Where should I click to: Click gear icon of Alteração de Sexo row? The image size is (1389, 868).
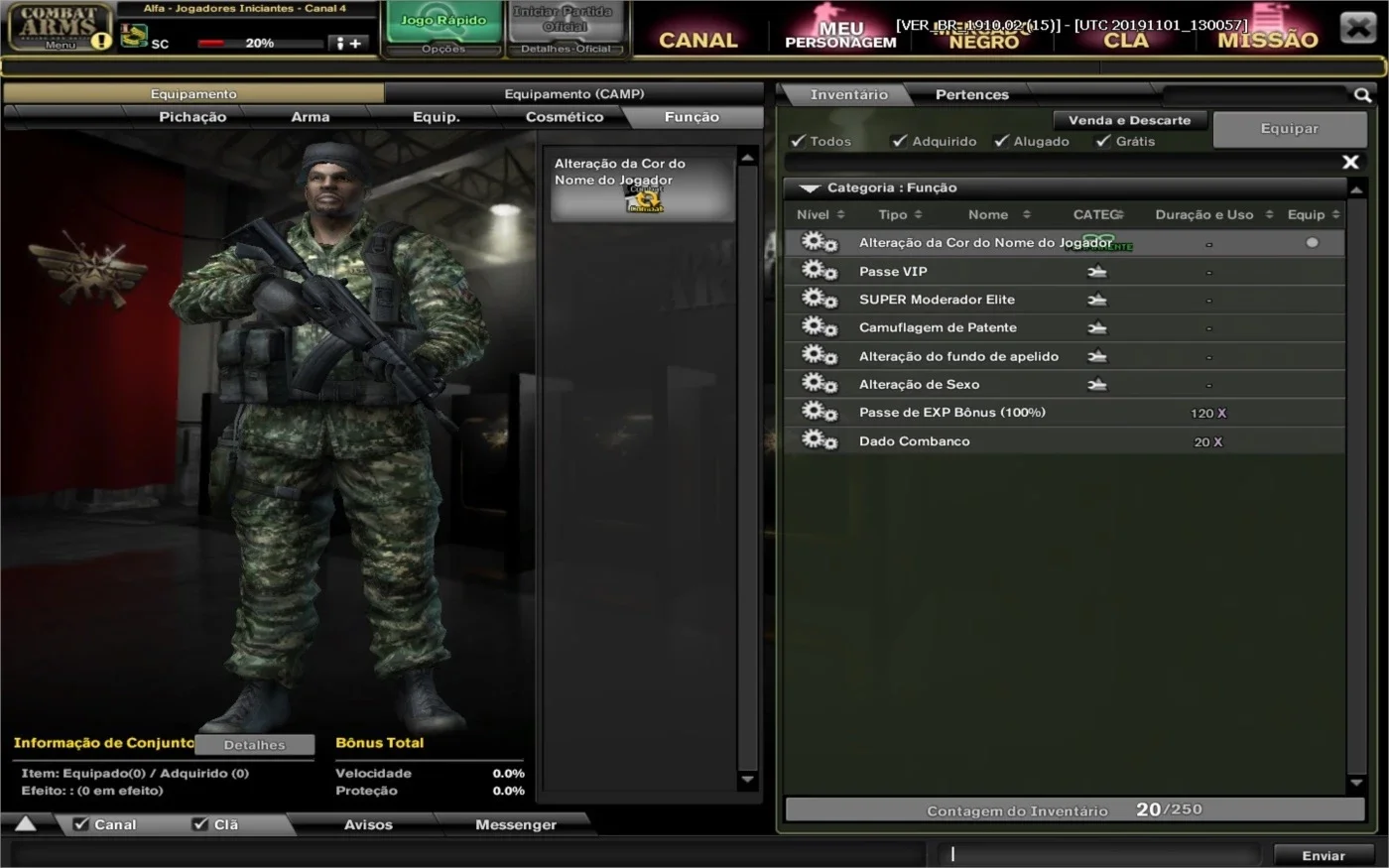(820, 383)
